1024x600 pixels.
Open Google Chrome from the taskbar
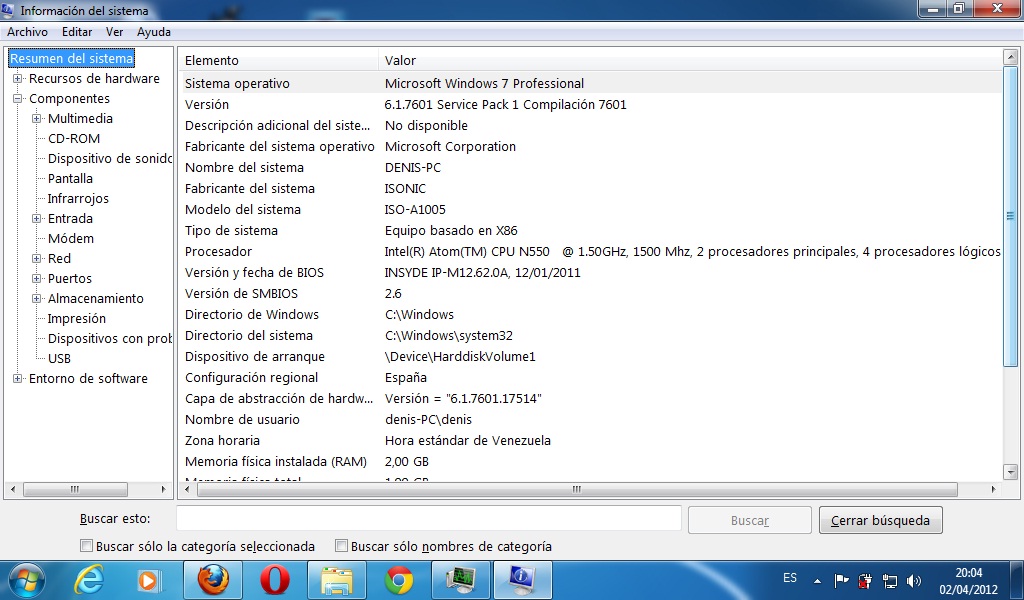(399, 580)
